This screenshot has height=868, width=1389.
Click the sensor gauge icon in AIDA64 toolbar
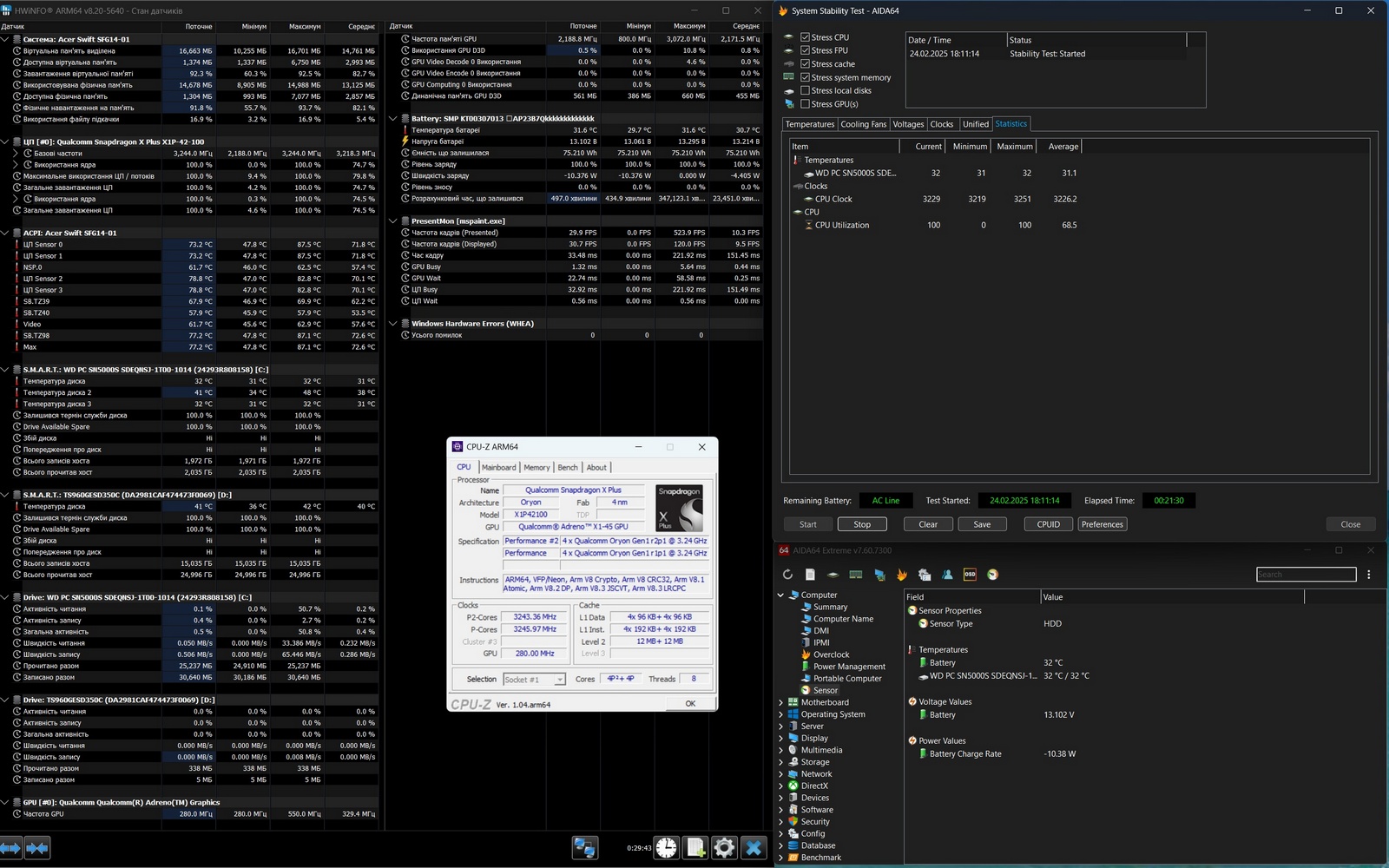point(992,575)
